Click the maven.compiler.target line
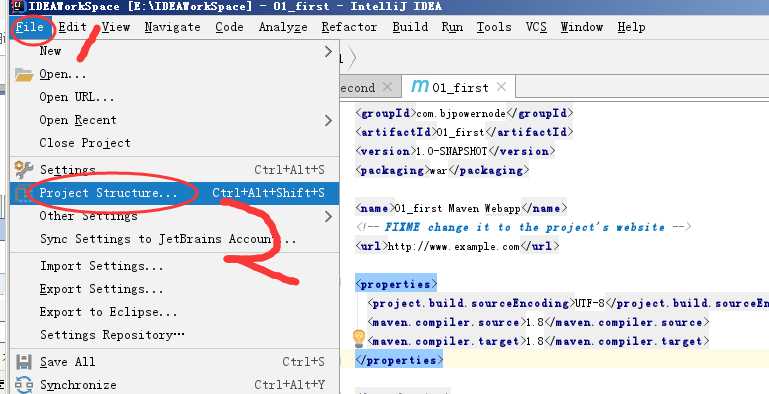 [x=538, y=341]
